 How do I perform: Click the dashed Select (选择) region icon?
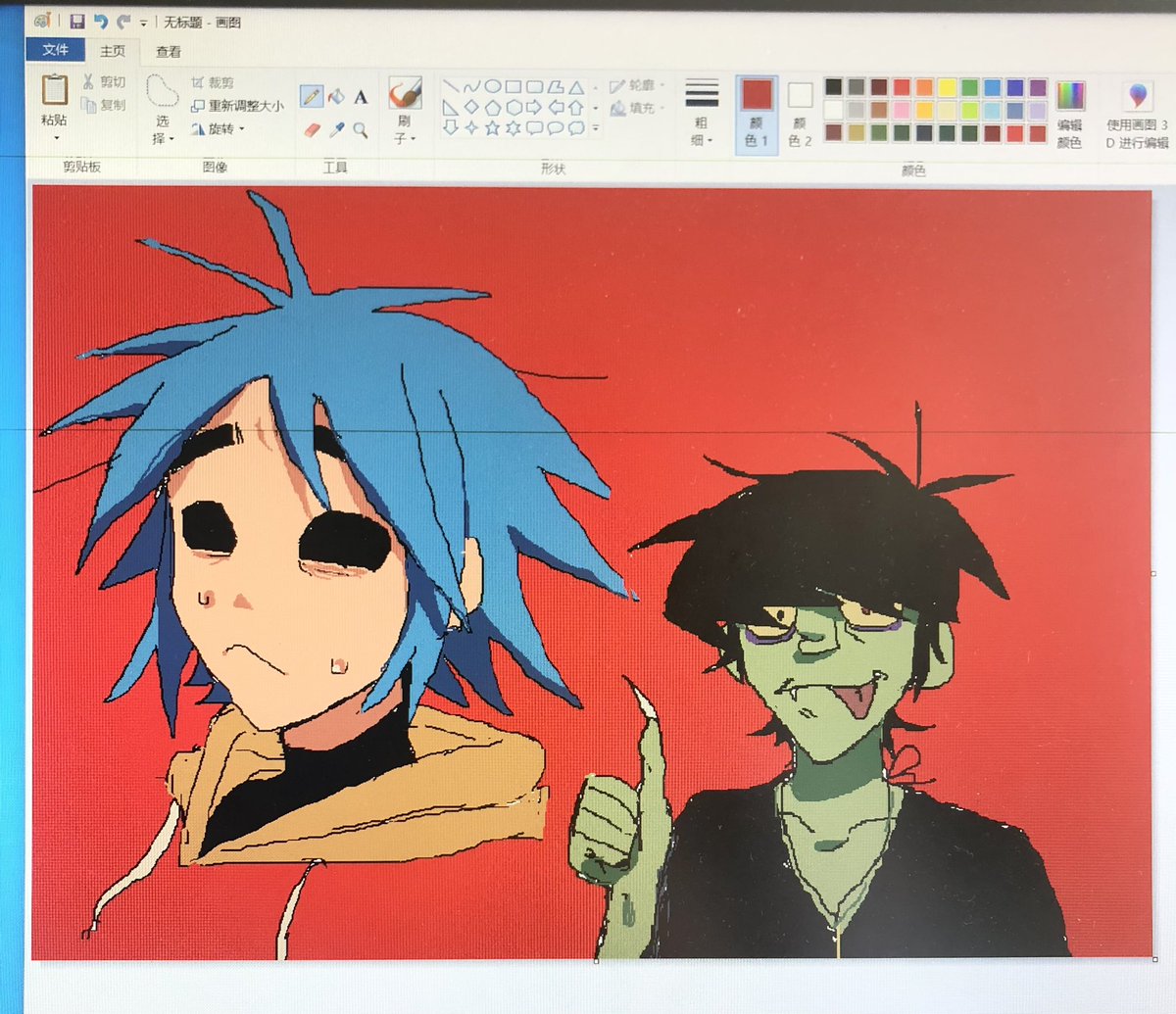tap(162, 89)
